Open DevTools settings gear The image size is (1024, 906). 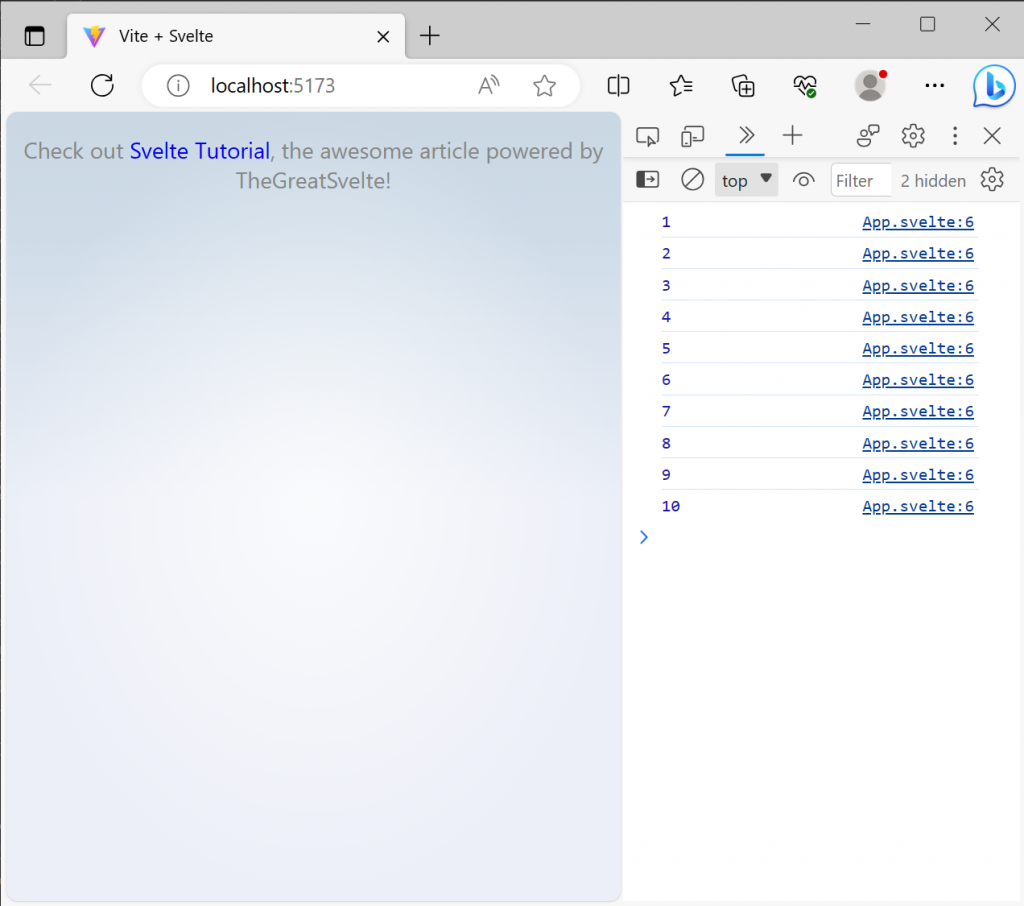[x=912, y=136]
